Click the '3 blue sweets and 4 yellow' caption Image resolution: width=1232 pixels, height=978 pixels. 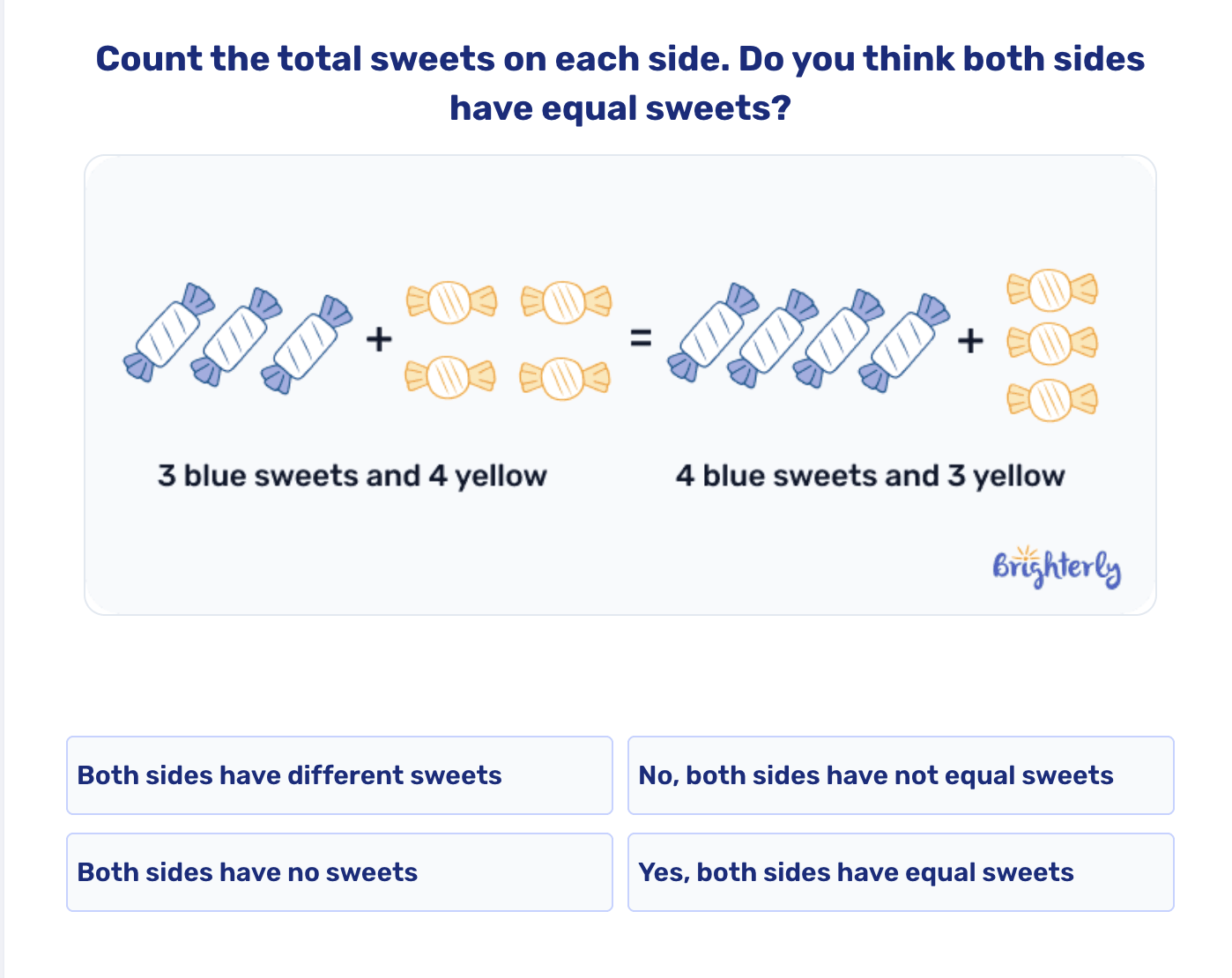click(x=352, y=476)
